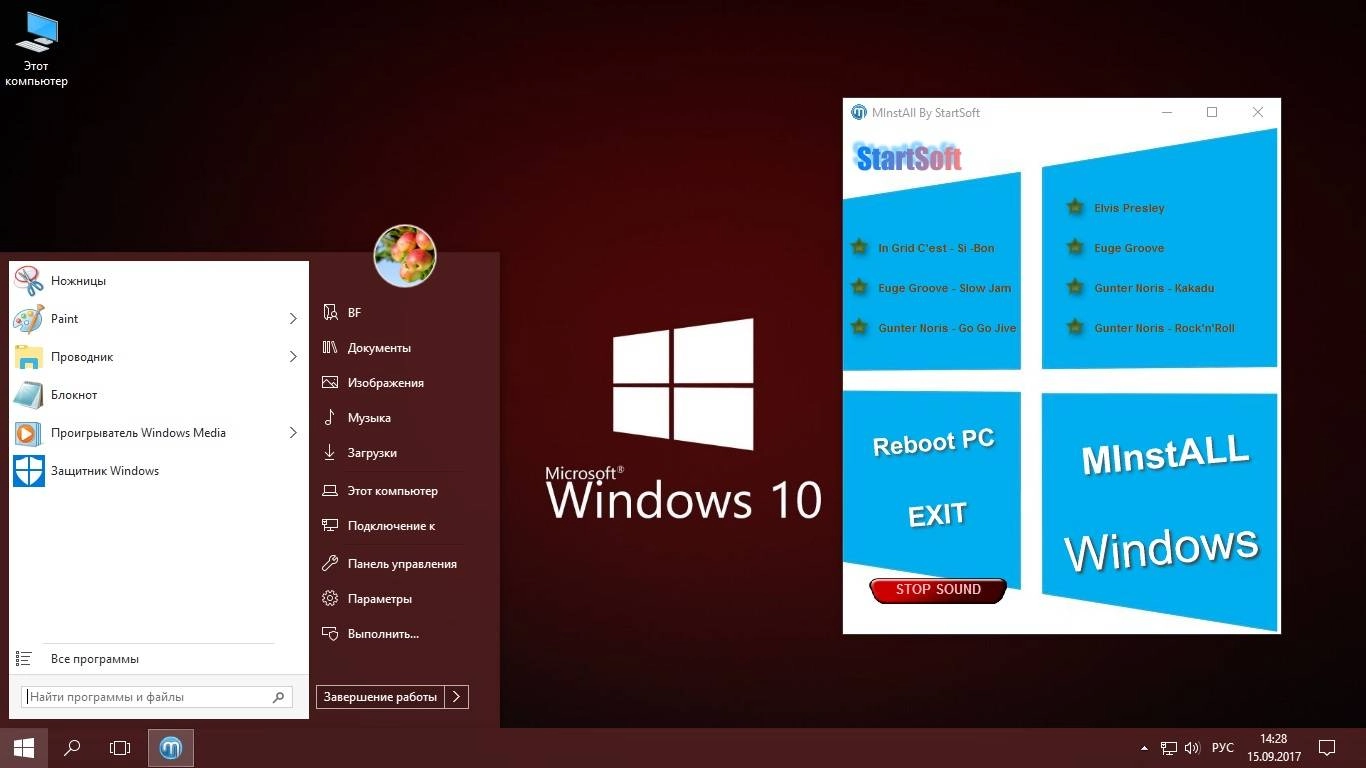Open the network icon in system tray
This screenshot has height=768, width=1366.
click(1168, 748)
